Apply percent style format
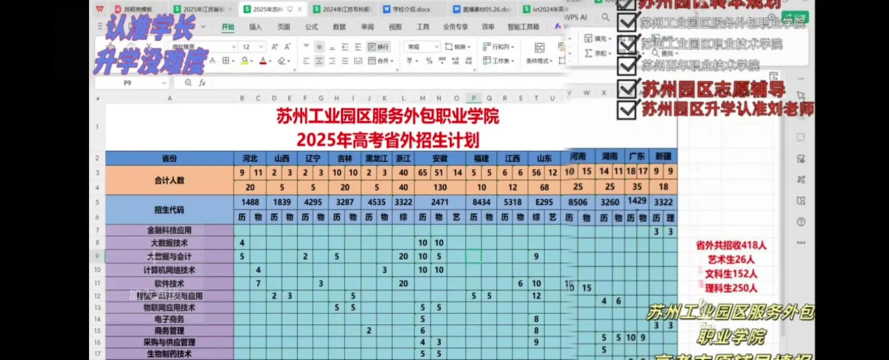This screenshot has height=360, width=889. [x=429, y=61]
